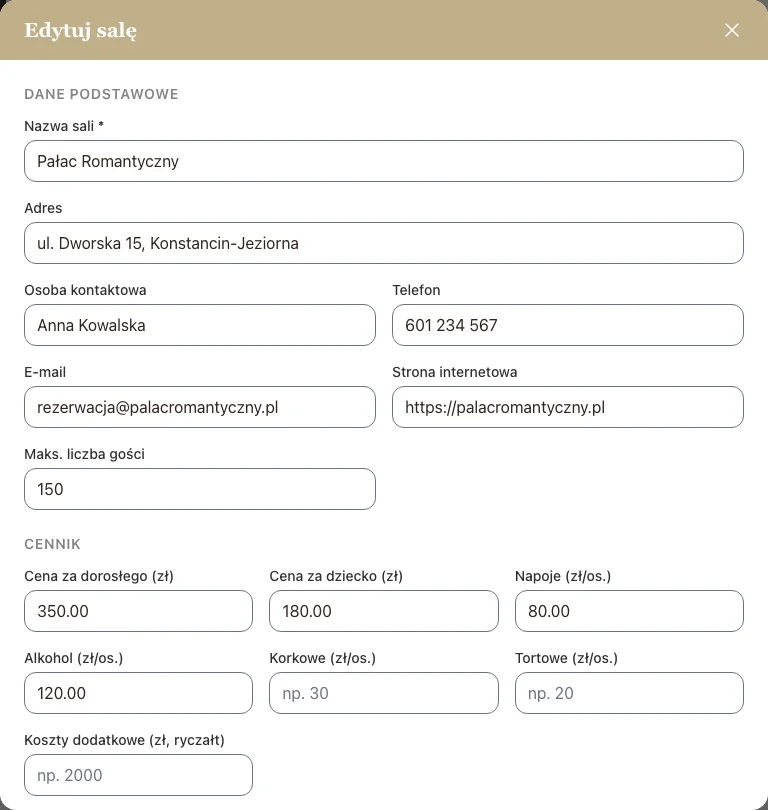The image size is (768, 810).
Task: Close the Edytuj salę dialog
Action: click(732, 30)
